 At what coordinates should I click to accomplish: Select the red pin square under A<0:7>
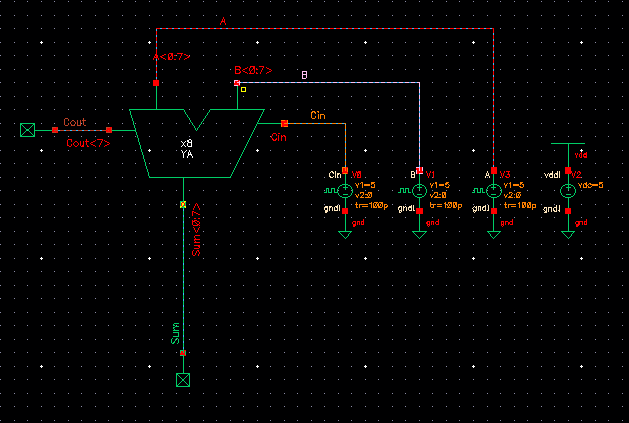tap(156, 83)
